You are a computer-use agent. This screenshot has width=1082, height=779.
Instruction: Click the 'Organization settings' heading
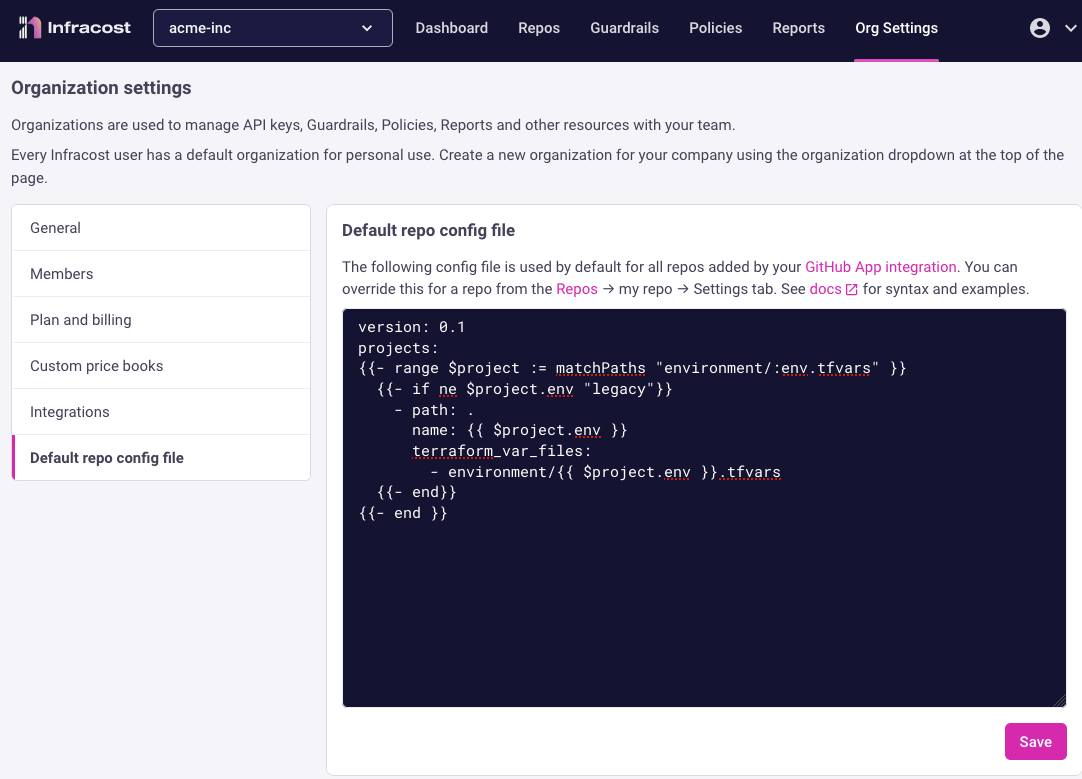(101, 88)
